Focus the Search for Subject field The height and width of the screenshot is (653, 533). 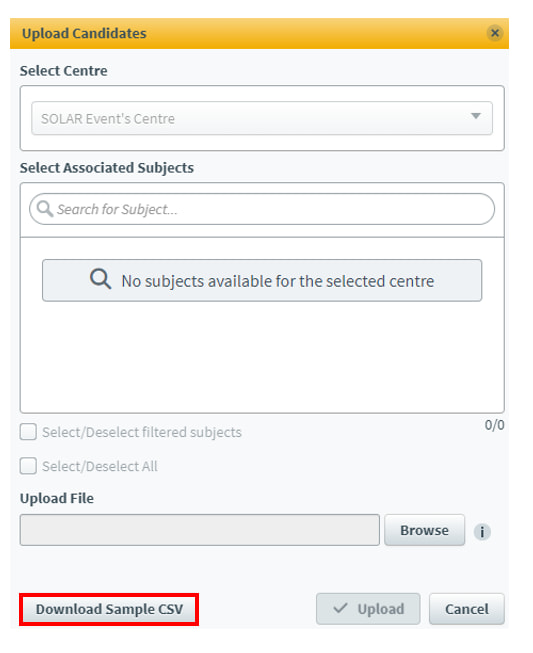(262, 209)
